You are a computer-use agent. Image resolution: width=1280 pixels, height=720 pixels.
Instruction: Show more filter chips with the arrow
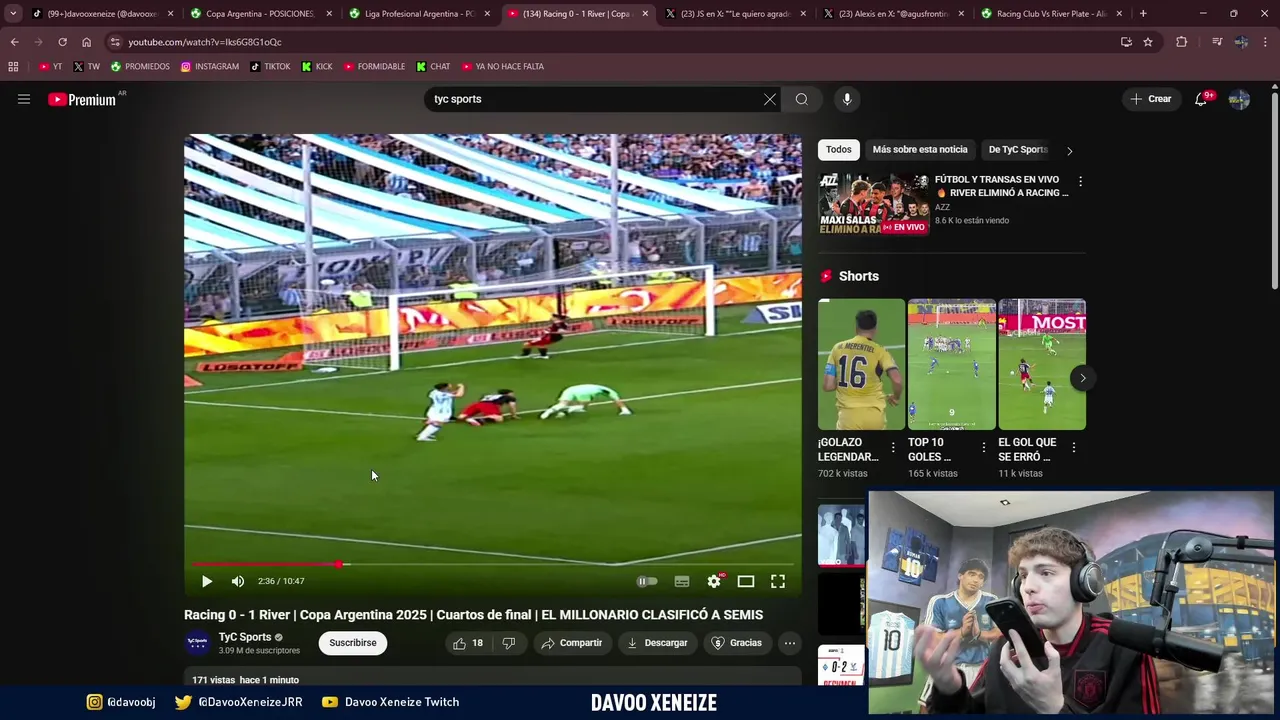click(1070, 151)
